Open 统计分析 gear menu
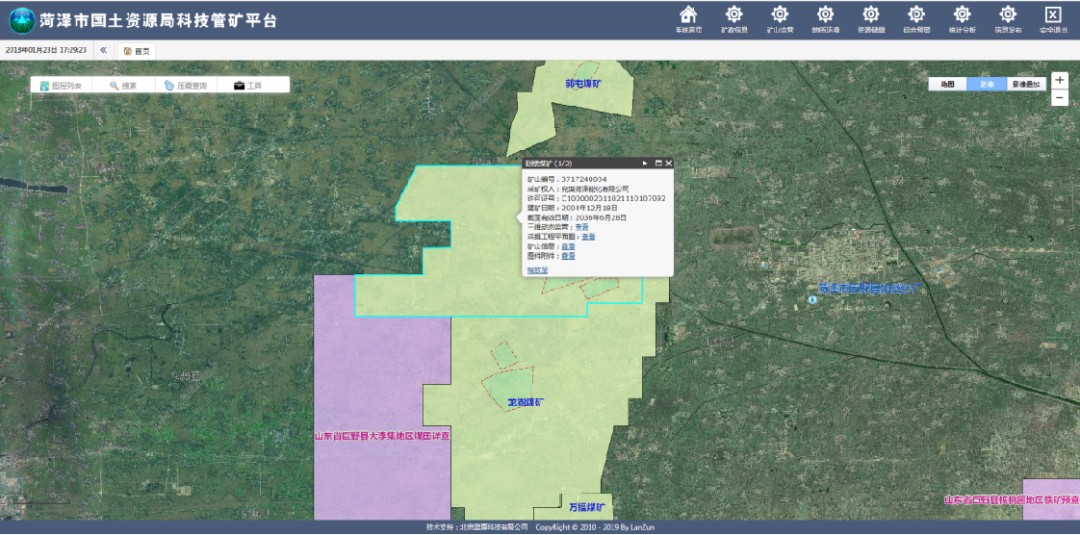1080x535 pixels. (962, 14)
